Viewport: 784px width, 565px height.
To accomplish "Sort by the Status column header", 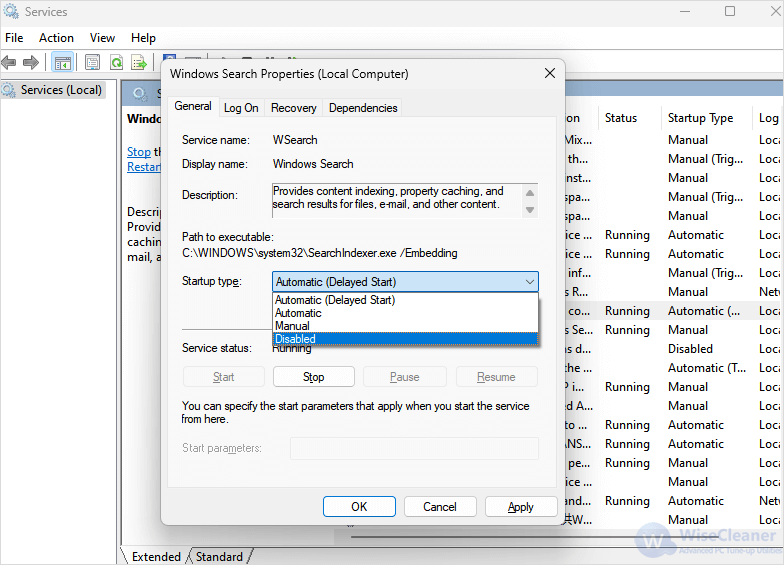I will pos(630,118).
